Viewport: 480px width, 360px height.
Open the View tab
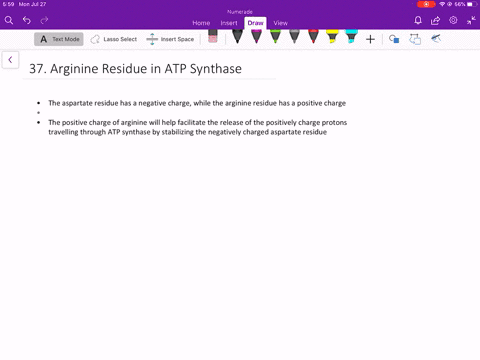(x=281, y=23)
